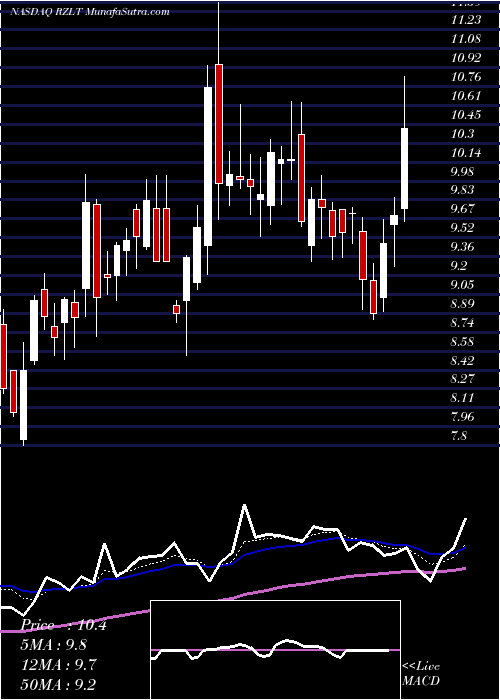Click the <<Live MACD label
The image size is (500, 700).
click(x=421, y=674)
